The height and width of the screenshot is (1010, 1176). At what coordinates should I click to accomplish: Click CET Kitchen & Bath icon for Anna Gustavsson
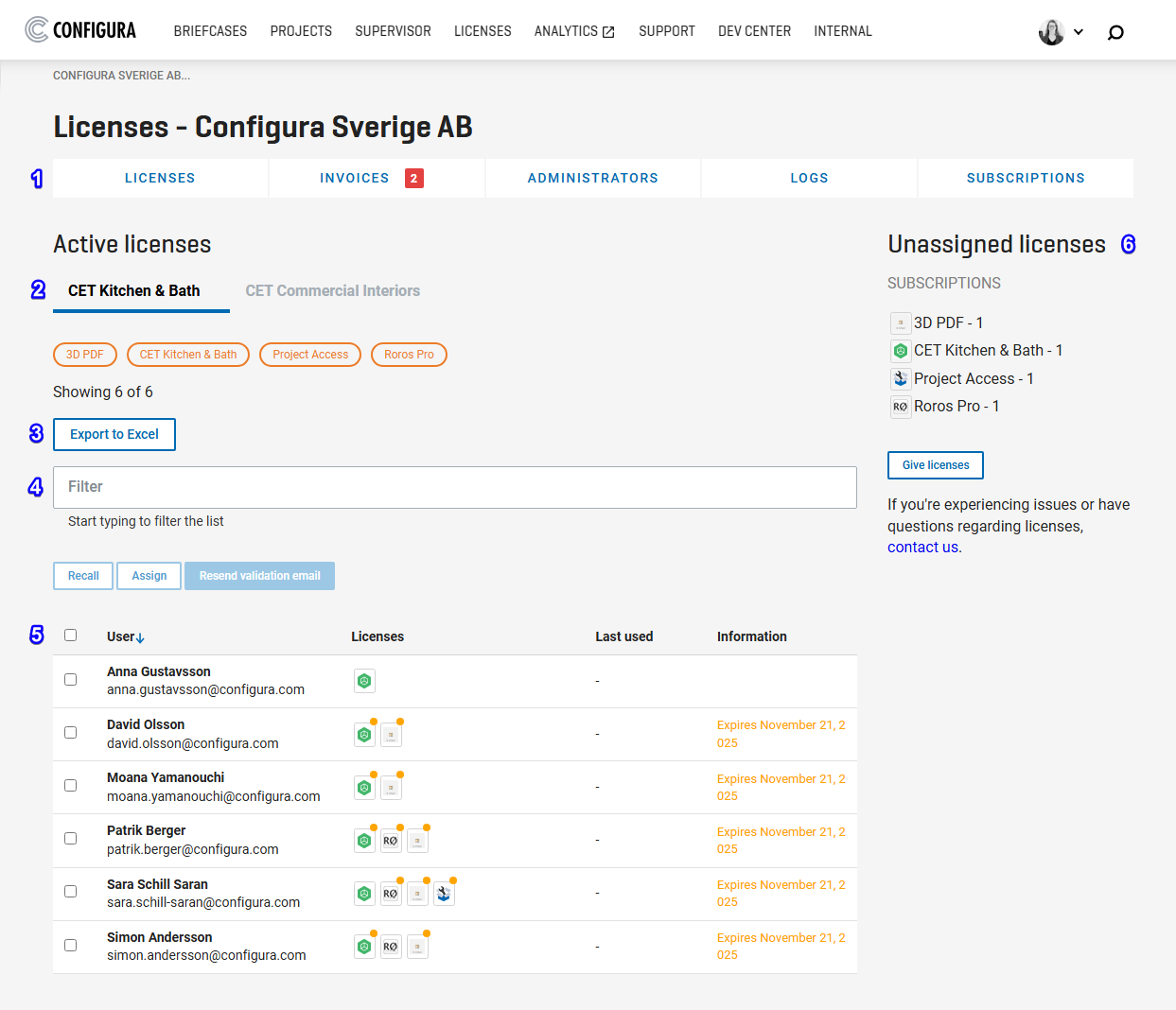(364, 681)
